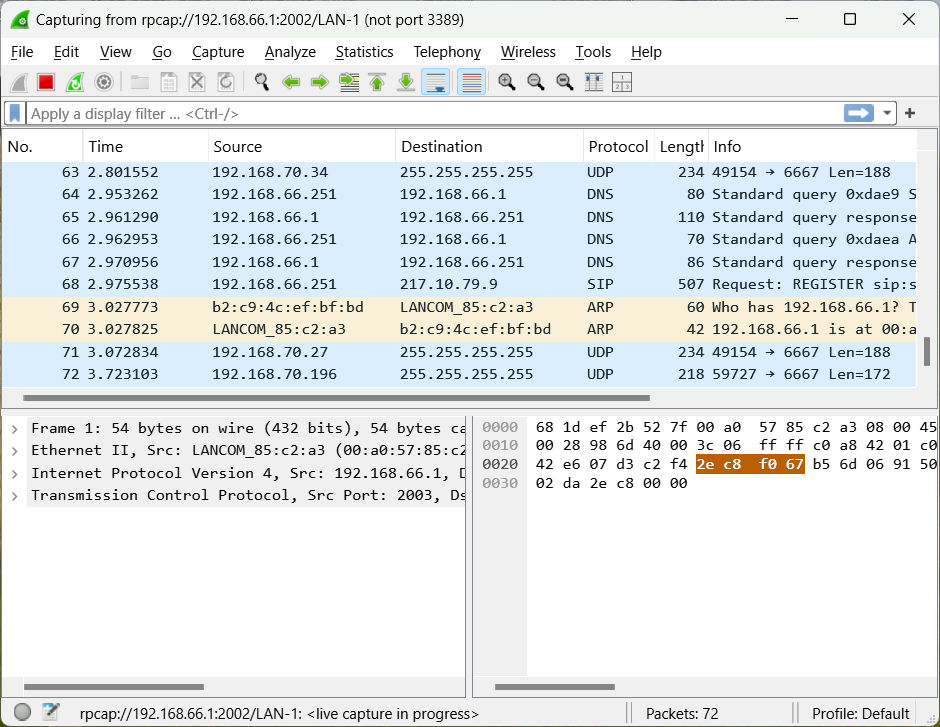This screenshot has height=727, width=940.
Task: Toggle packet list colorization
Action: tap(471, 82)
